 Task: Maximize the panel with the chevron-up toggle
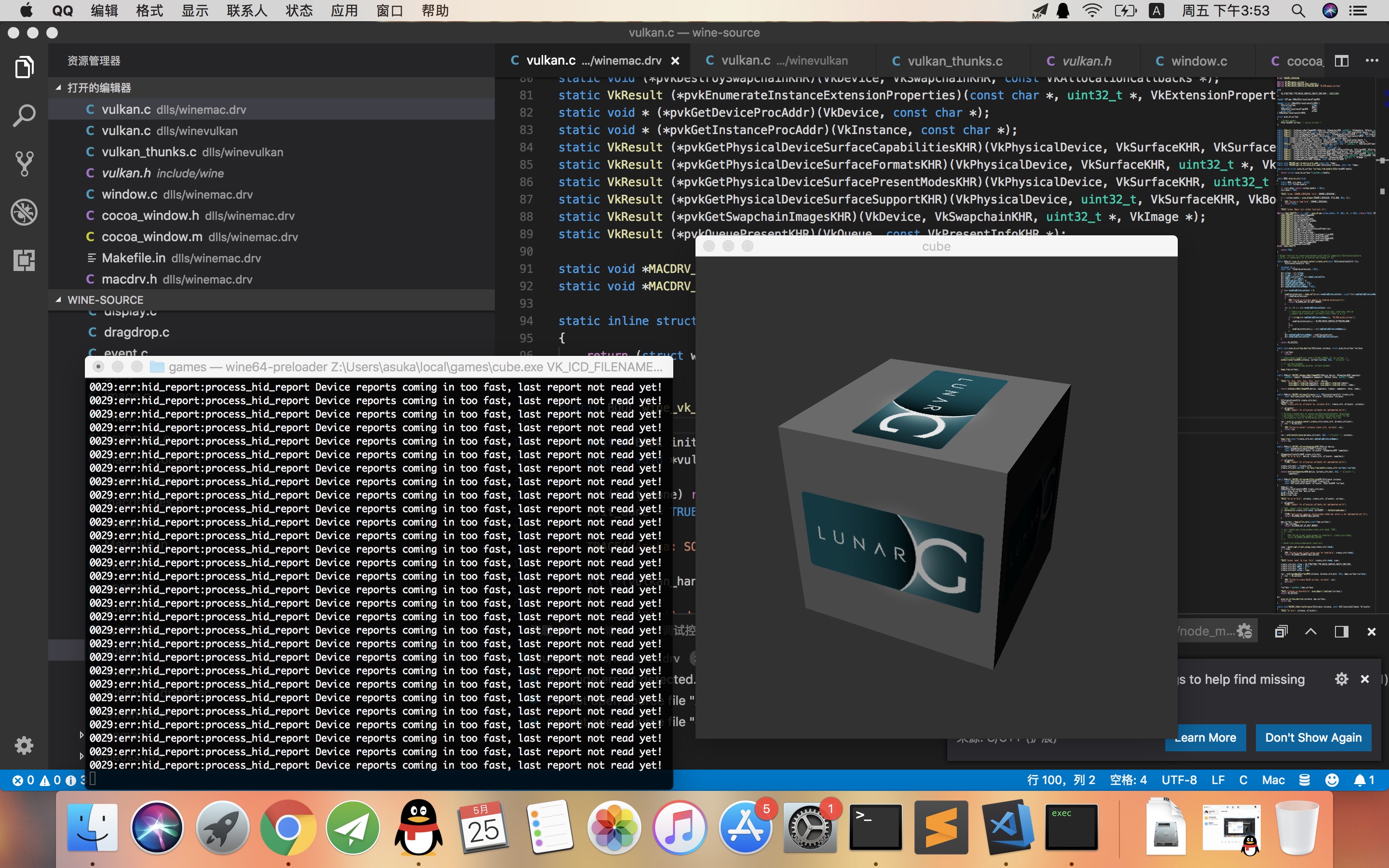point(1311,632)
